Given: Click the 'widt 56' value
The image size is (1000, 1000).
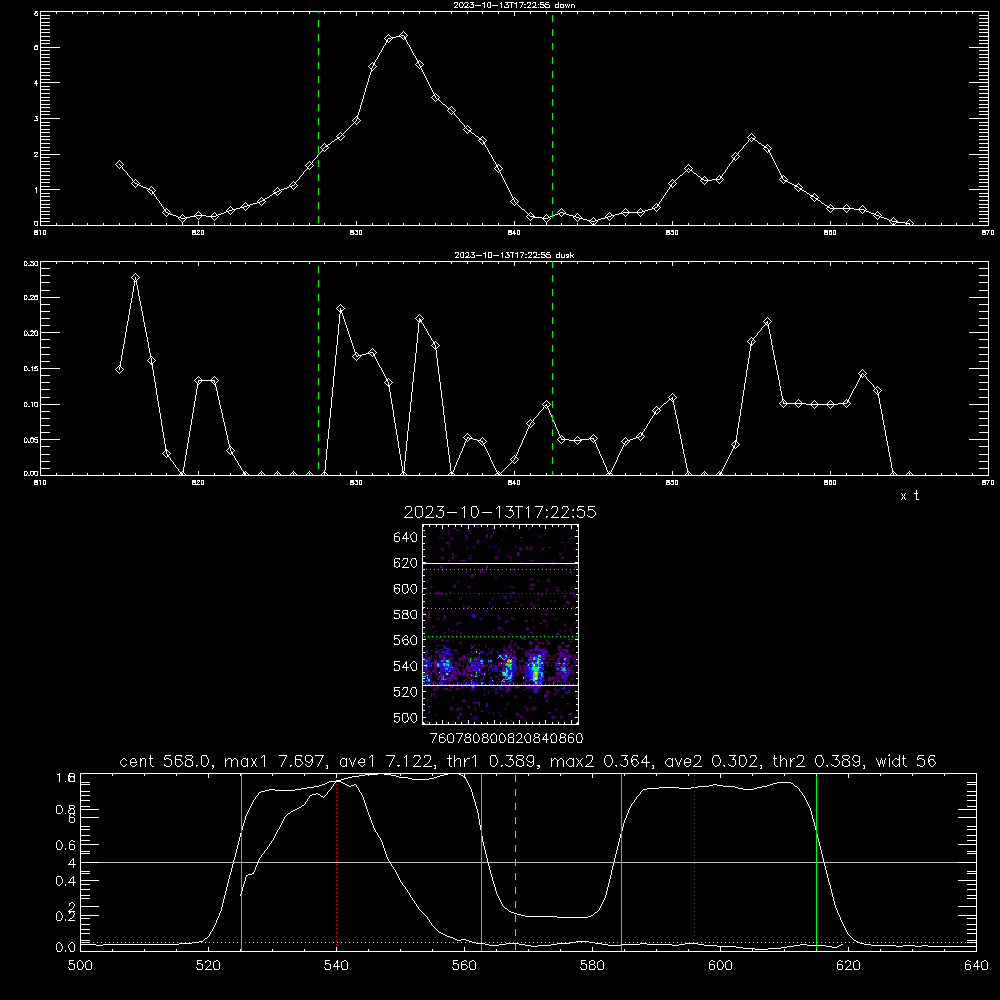Looking at the screenshot, I should tap(906, 761).
